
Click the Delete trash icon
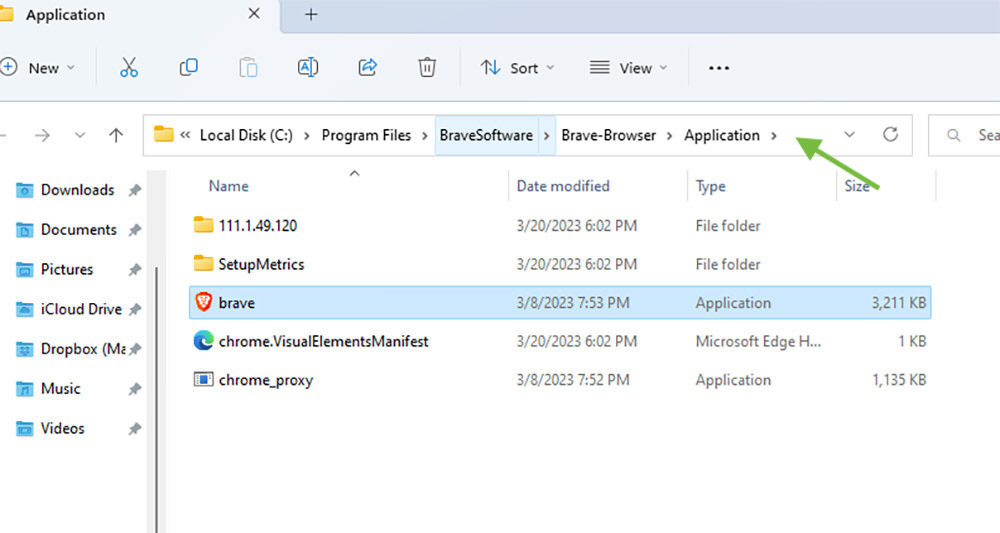pos(427,68)
